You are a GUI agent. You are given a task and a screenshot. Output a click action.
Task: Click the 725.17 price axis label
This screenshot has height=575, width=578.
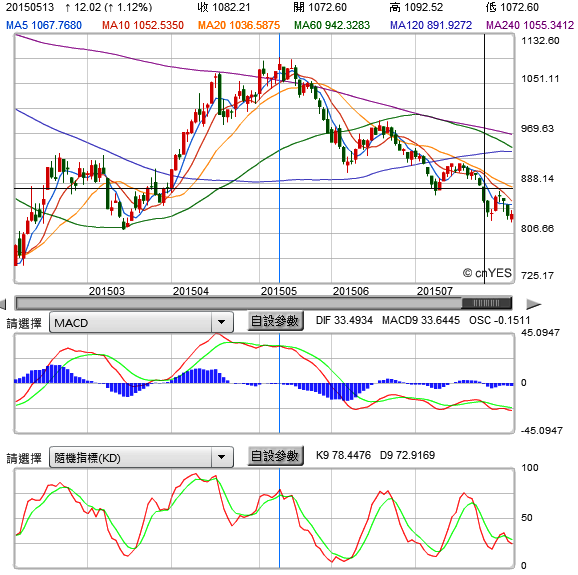pos(537,275)
